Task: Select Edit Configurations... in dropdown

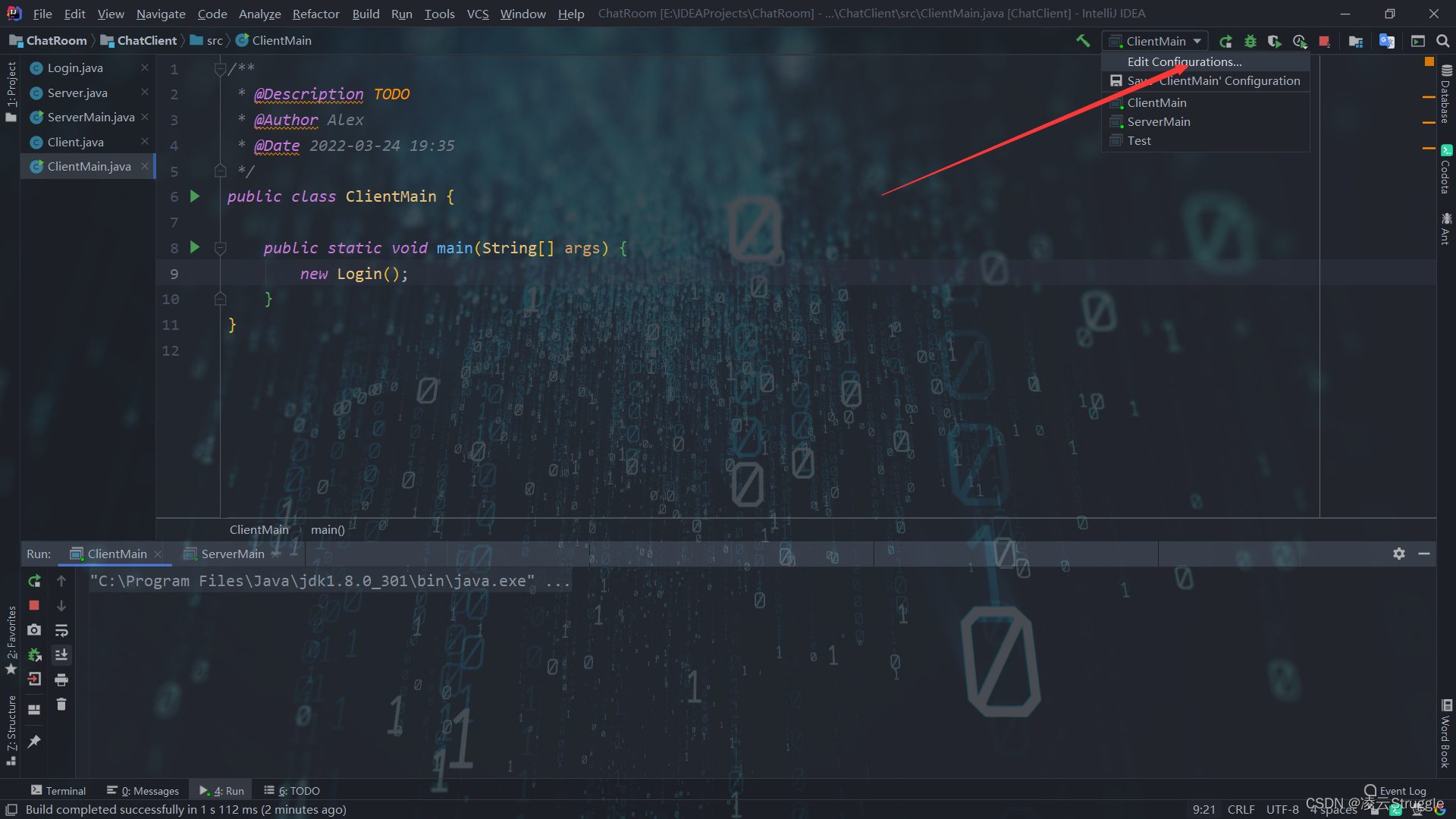Action: point(1185,61)
